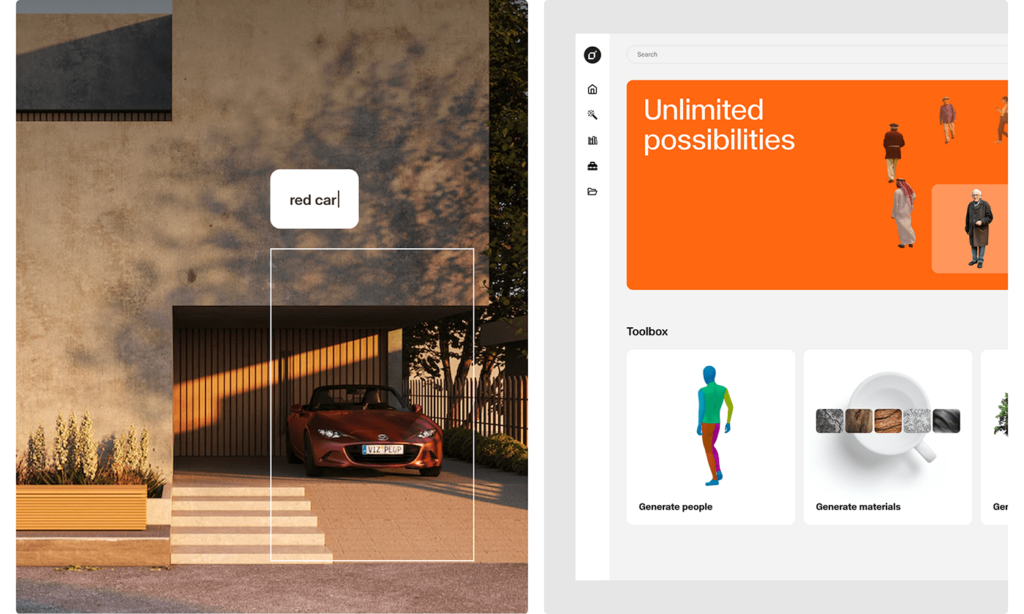Click the colorful walking figure
The width and height of the screenshot is (1024, 614).
pyautogui.click(x=714, y=426)
